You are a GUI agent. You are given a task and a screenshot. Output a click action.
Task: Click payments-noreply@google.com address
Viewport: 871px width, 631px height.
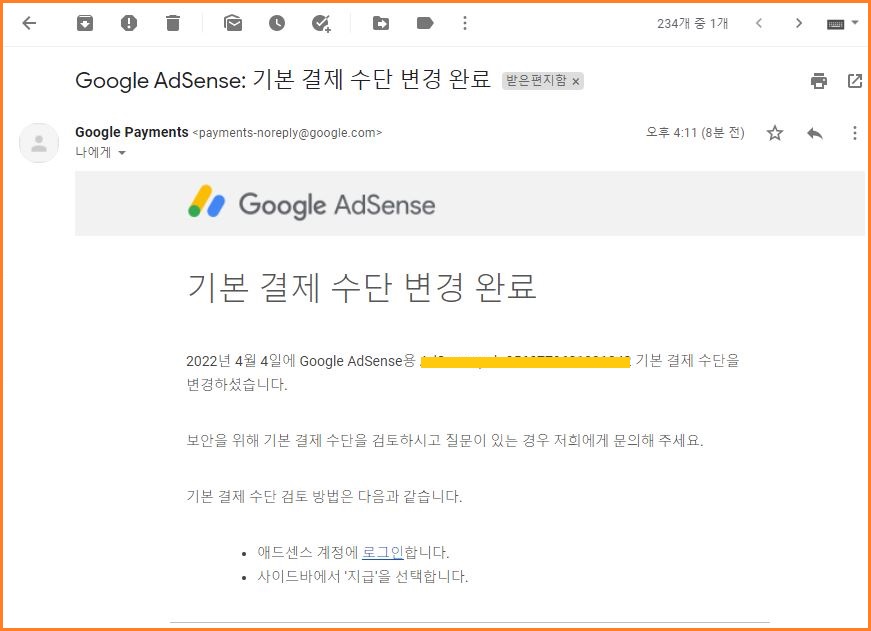click(287, 133)
